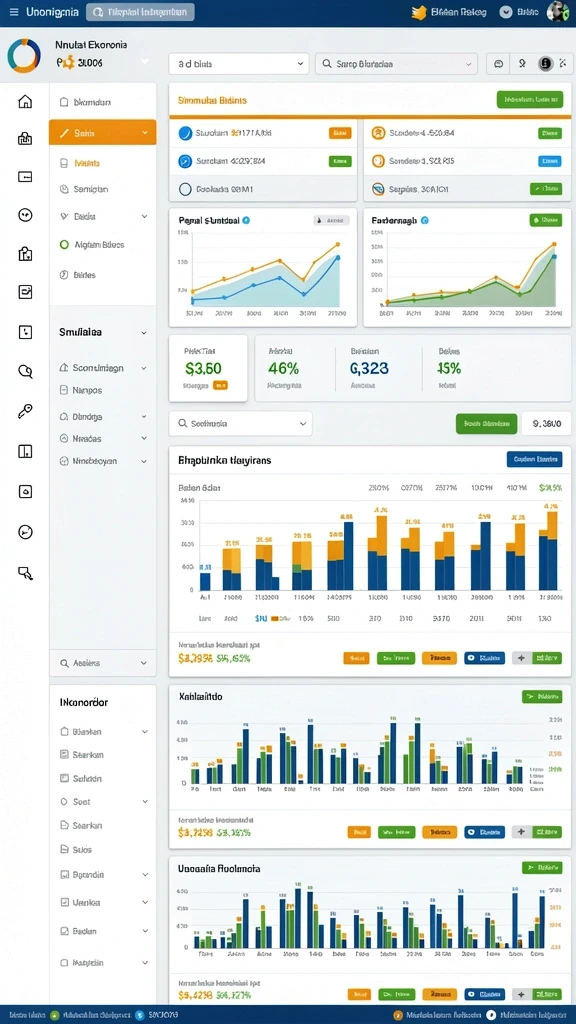Screen dimensions: 576x1024
Task: Select the wallet card icon in sidebar
Action: 25,177
